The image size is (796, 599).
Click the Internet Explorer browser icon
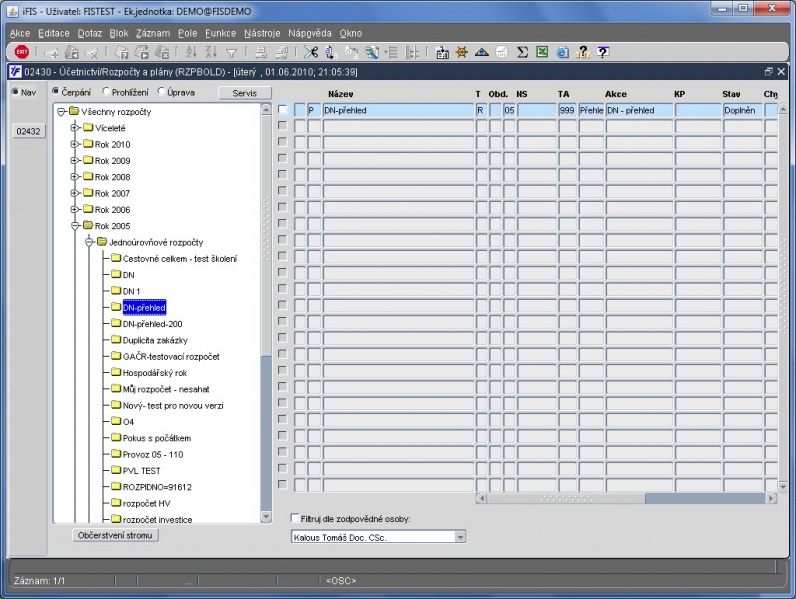tap(562, 52)
